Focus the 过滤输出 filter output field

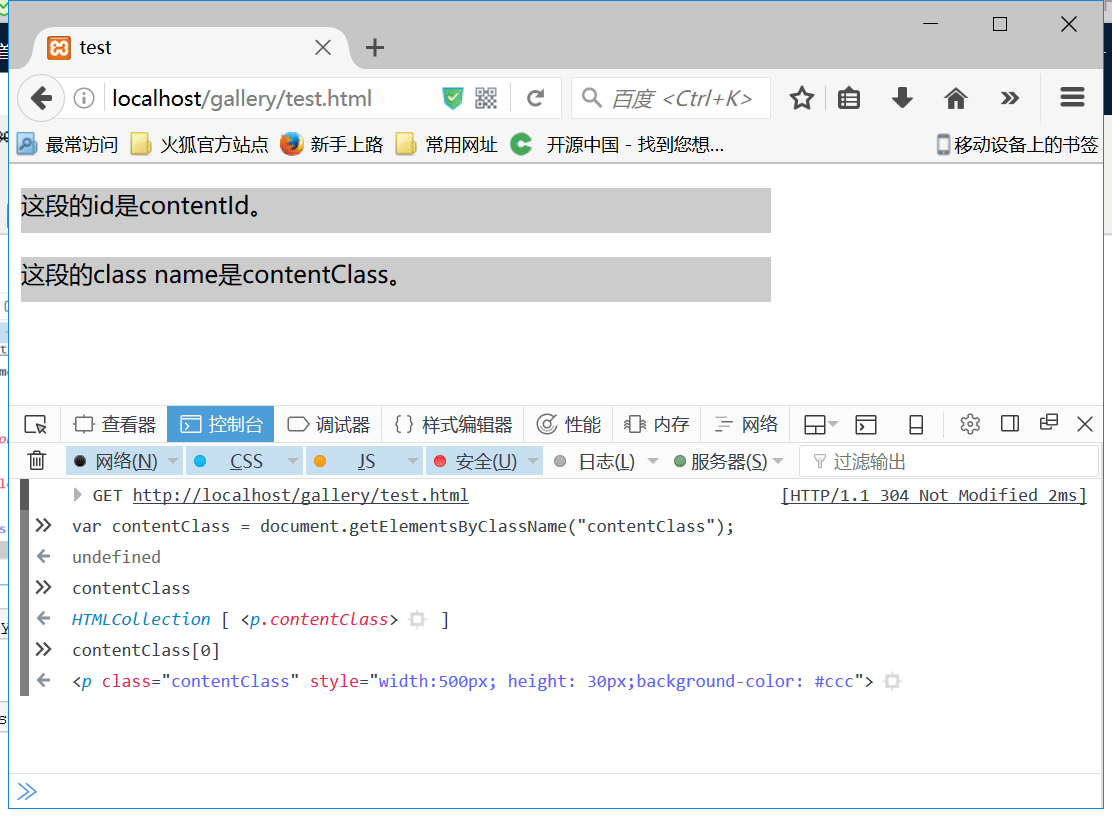[948, 462]
